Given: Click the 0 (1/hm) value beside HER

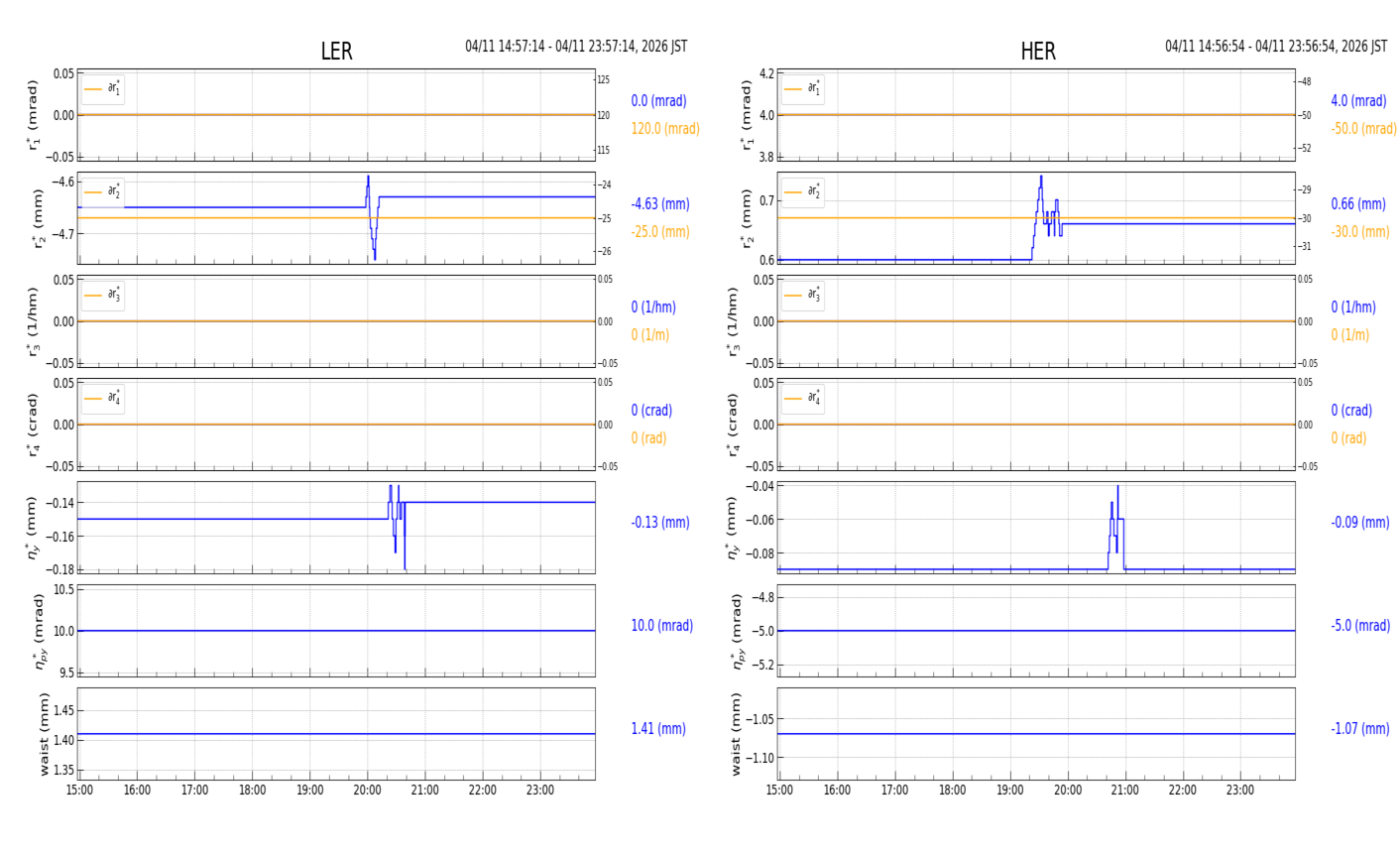Looking at the screenshot, I should point(1353,307).
